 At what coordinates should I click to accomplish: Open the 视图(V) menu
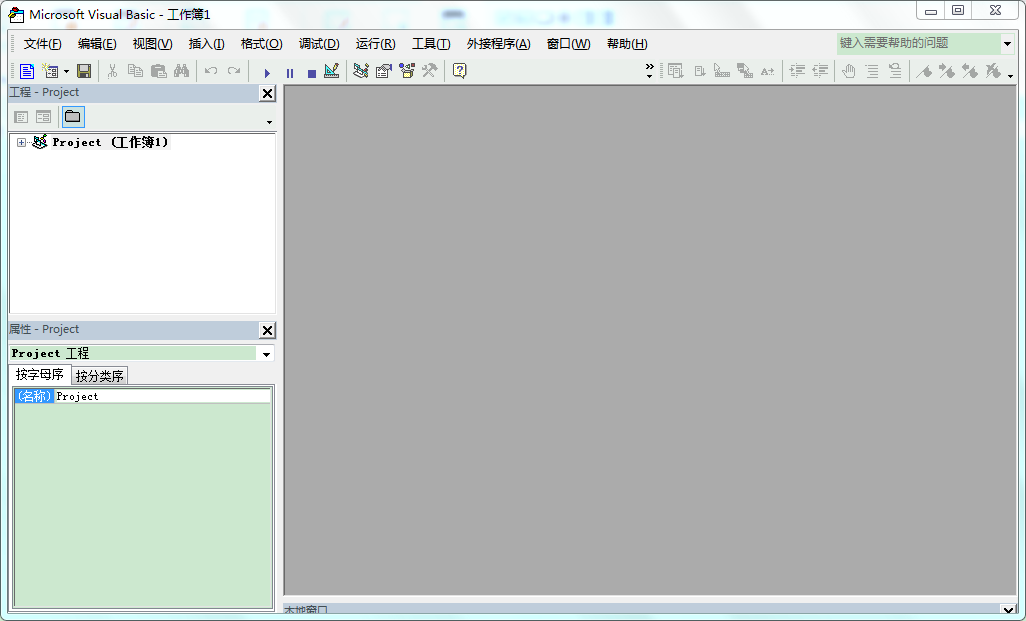click(152, 44)
